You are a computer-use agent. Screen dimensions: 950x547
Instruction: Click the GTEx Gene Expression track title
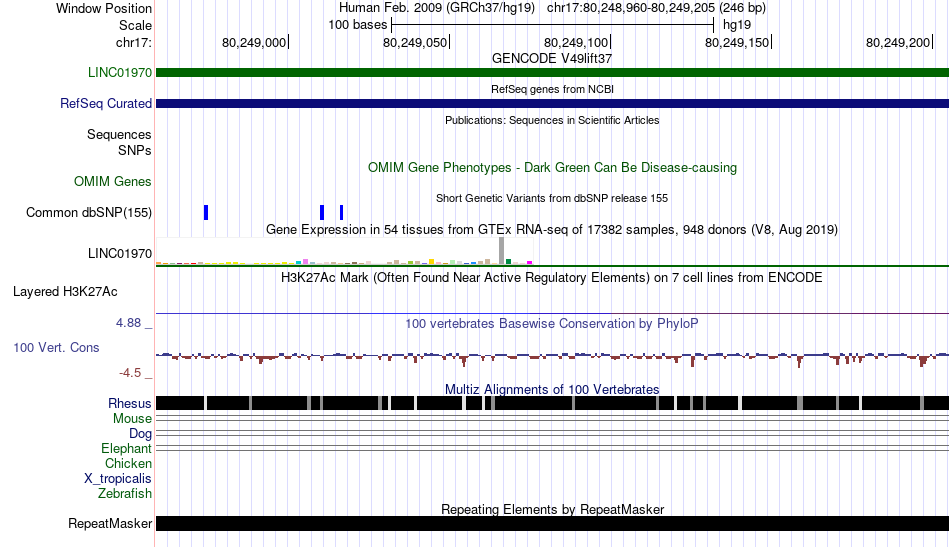(552, 230)
